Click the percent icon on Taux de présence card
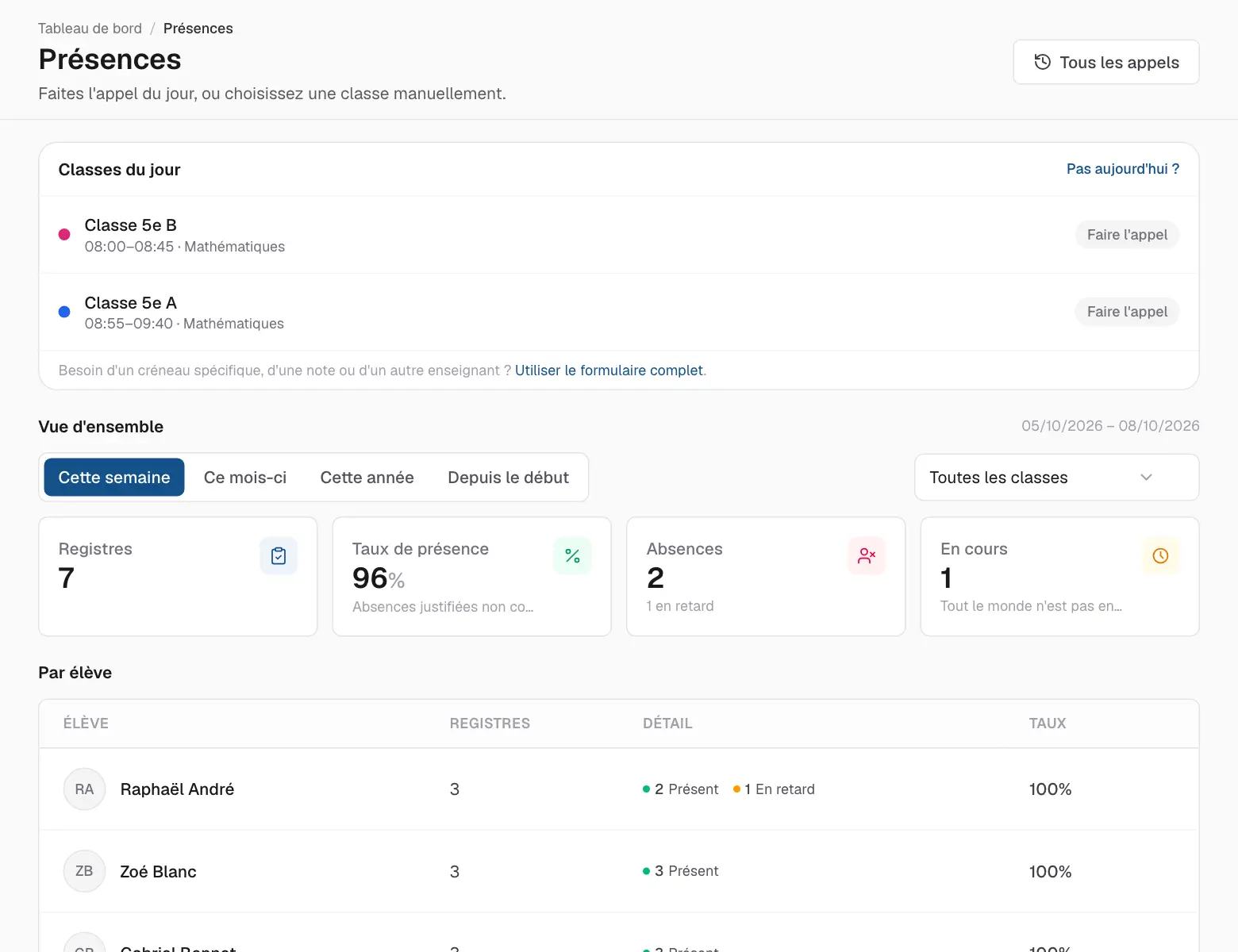The width and height of the screenshot is (1238, 952). click(x=572, y=556)
